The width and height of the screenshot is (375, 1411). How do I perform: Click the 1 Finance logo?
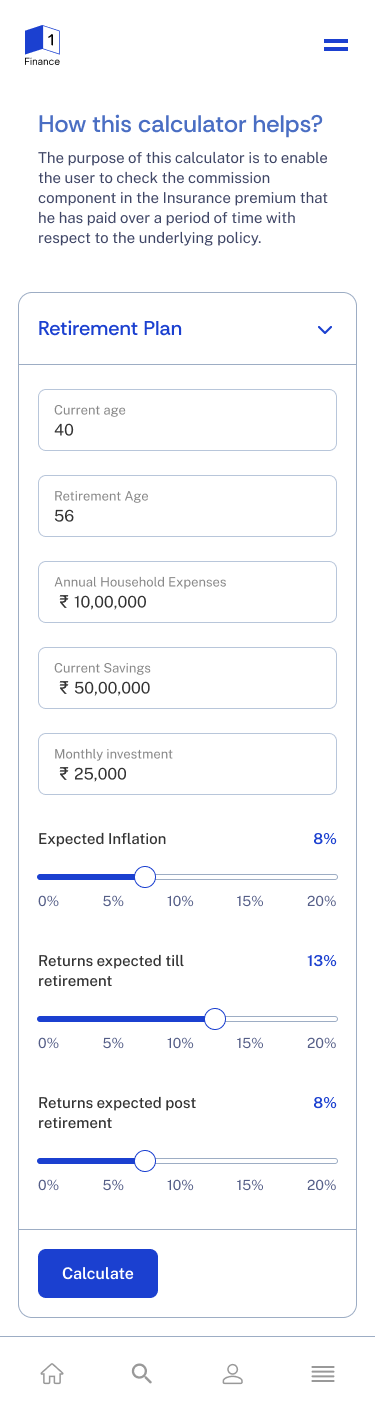point(42,46)
